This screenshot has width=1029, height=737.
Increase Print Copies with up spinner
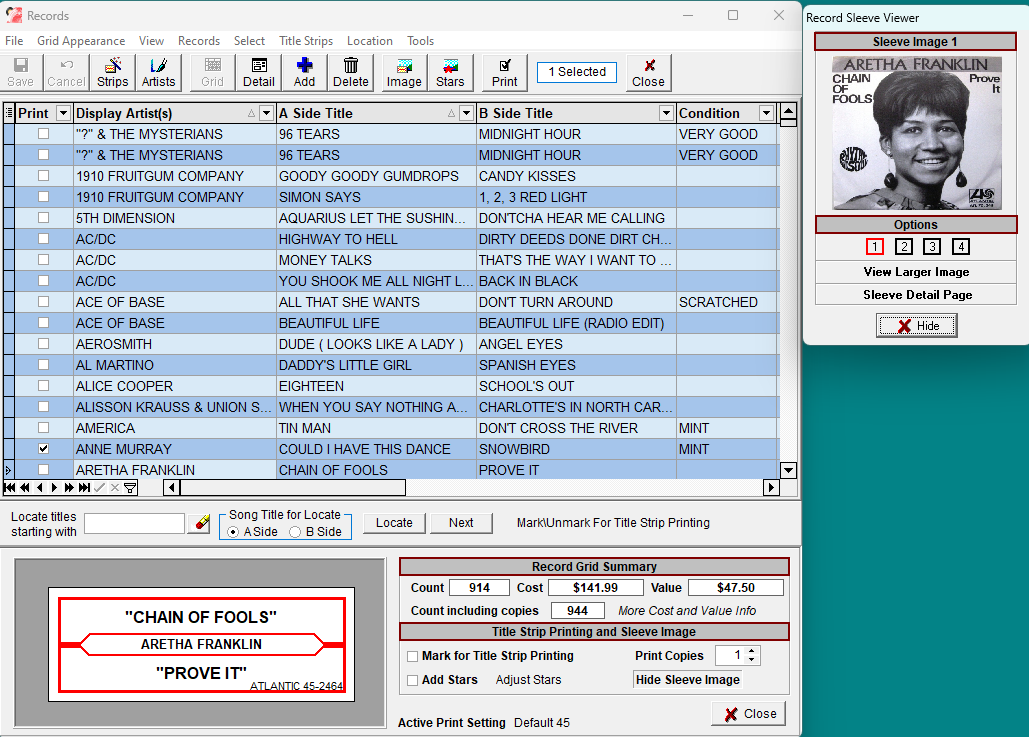[x=752, y=651]
